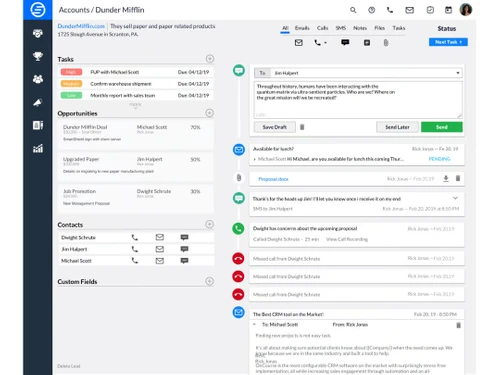Viewport: 500px width, 375px height.
Task: Open the To recipient dropdown for Jim Halpert
Action: [458, 73]
